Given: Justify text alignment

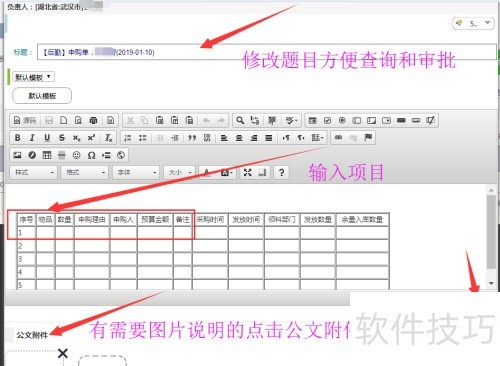Looking at the screenshot, I should point(269,138).
